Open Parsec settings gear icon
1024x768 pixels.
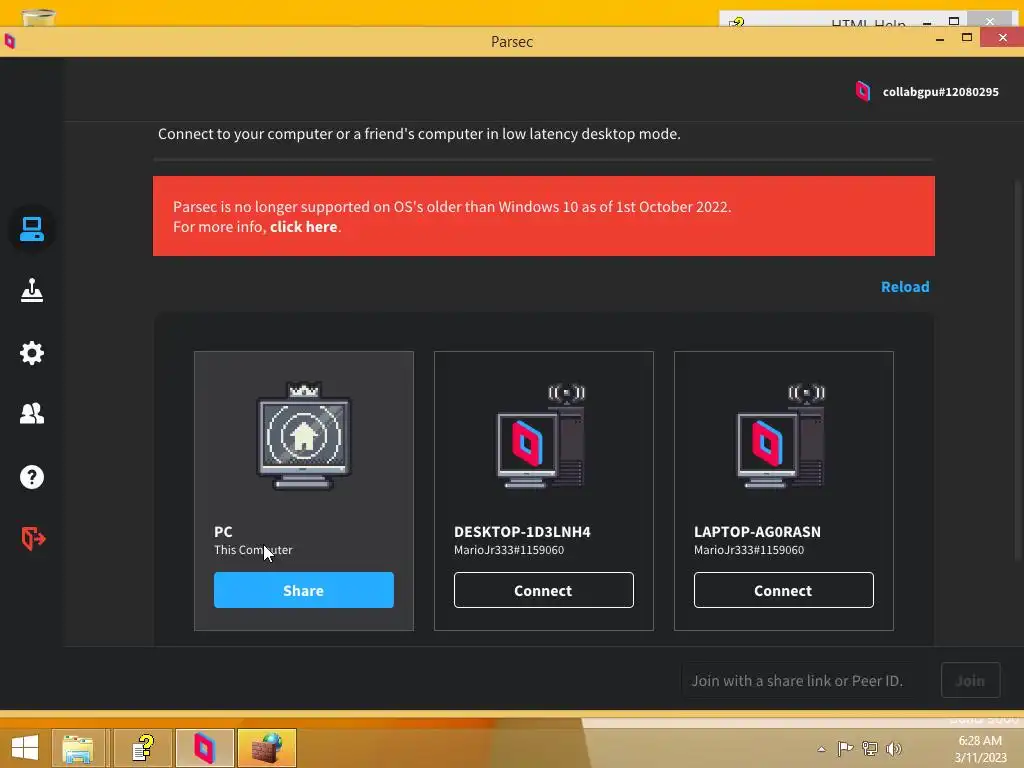(x=31, y=353)
